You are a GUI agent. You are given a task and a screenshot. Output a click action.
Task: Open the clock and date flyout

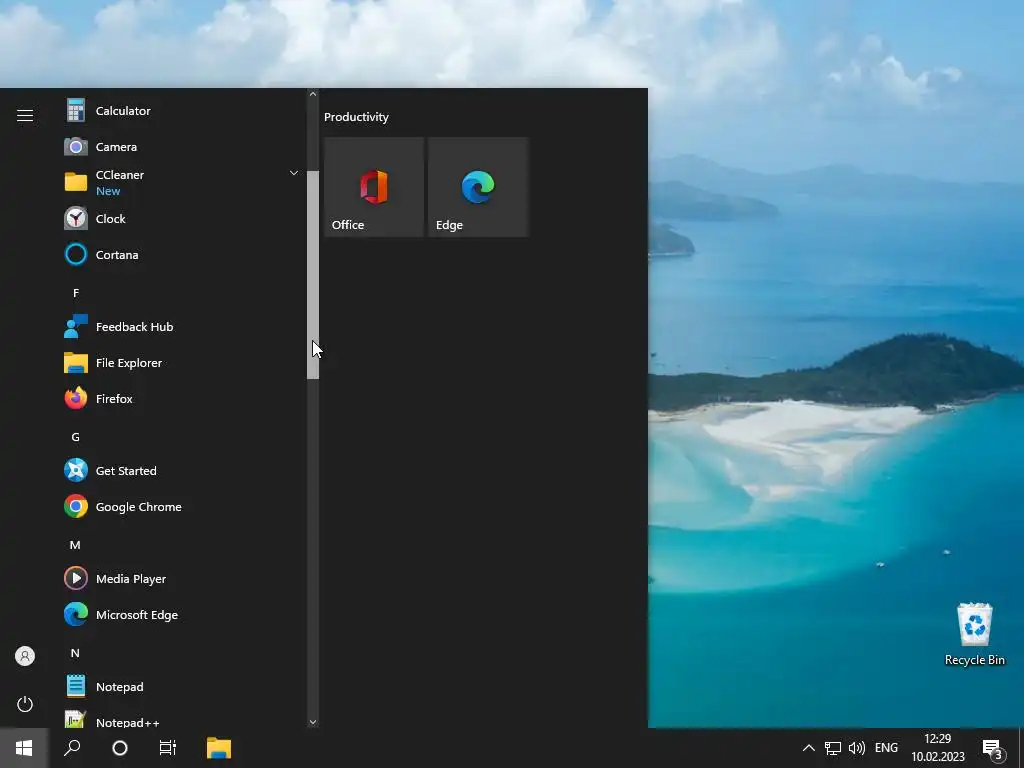click(938, 748)
